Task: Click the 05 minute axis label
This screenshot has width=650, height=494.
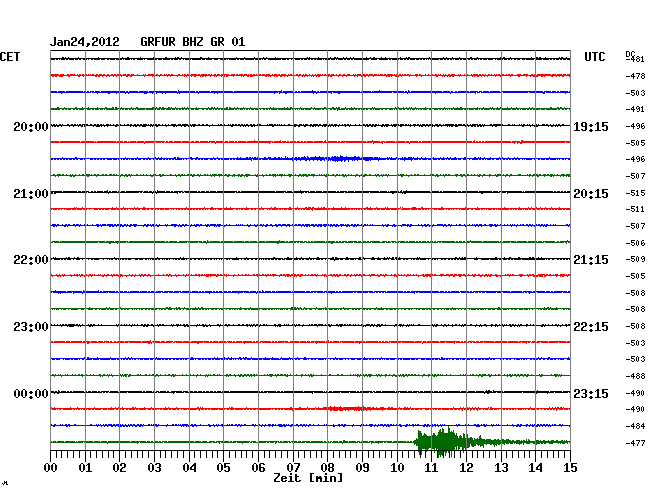Action: click(223, 467)
